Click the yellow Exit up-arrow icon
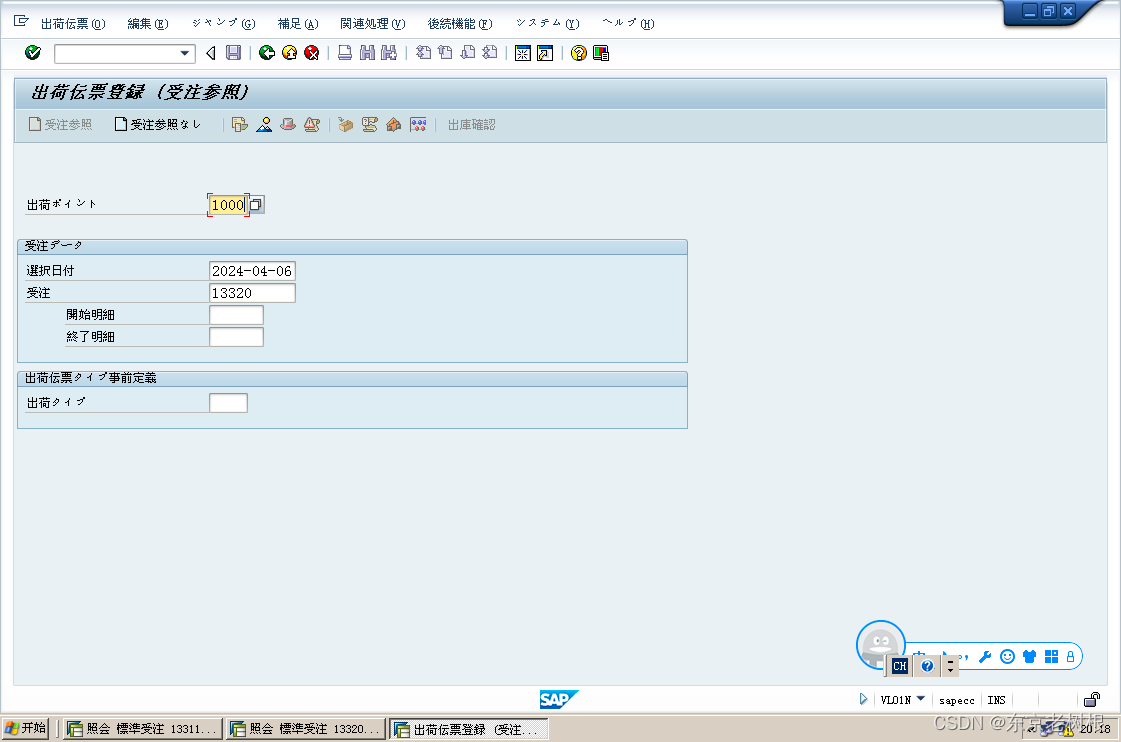The image size is (1121, 742). (x=290, y=53)
